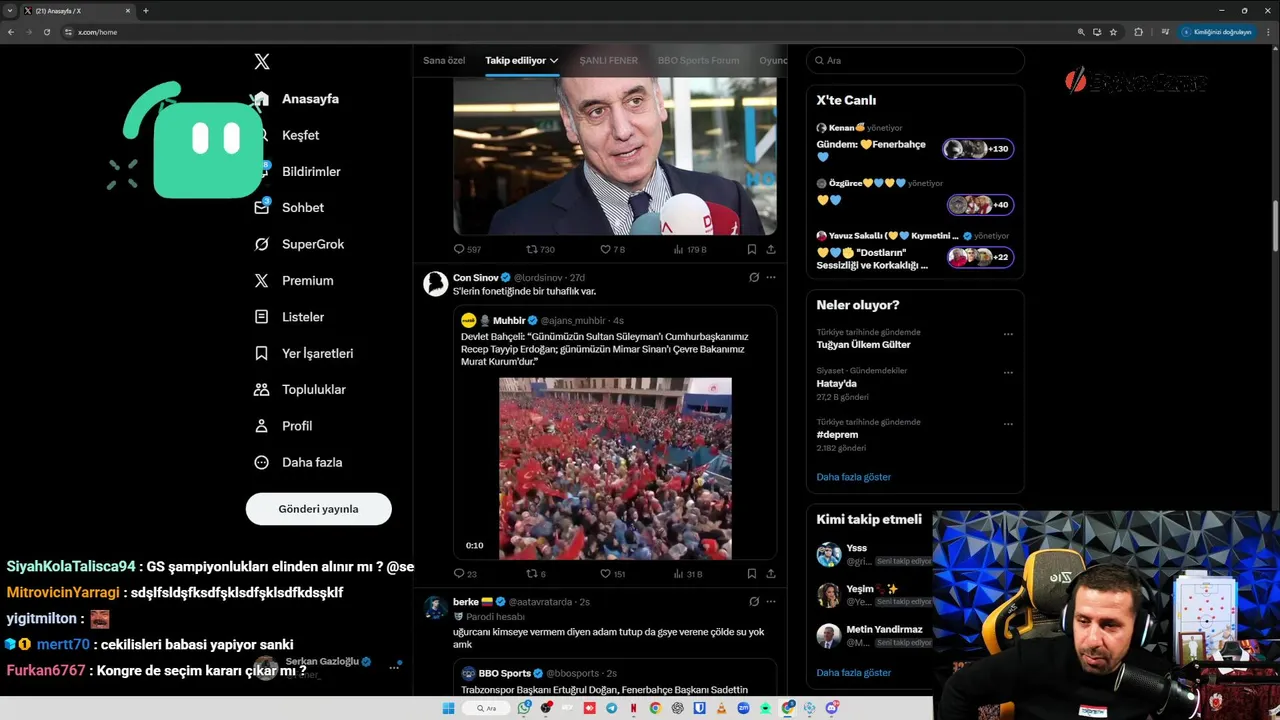Open more options on Con Sinov's post
The image size is (1280, 720).
771,277
